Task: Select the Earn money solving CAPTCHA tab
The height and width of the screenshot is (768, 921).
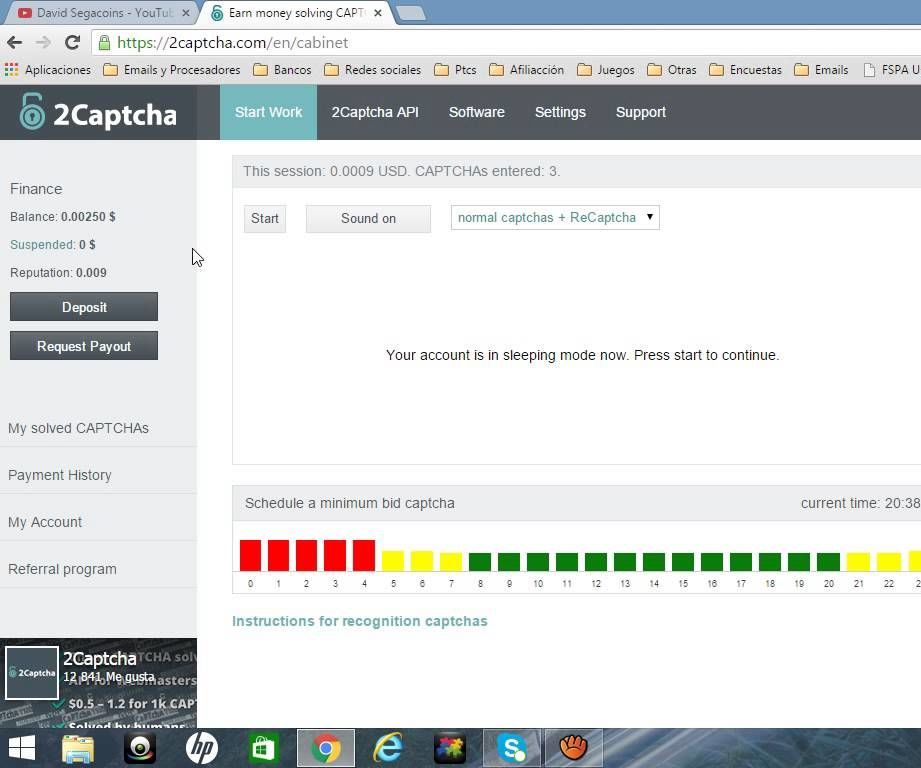Action: pos(295,12)
